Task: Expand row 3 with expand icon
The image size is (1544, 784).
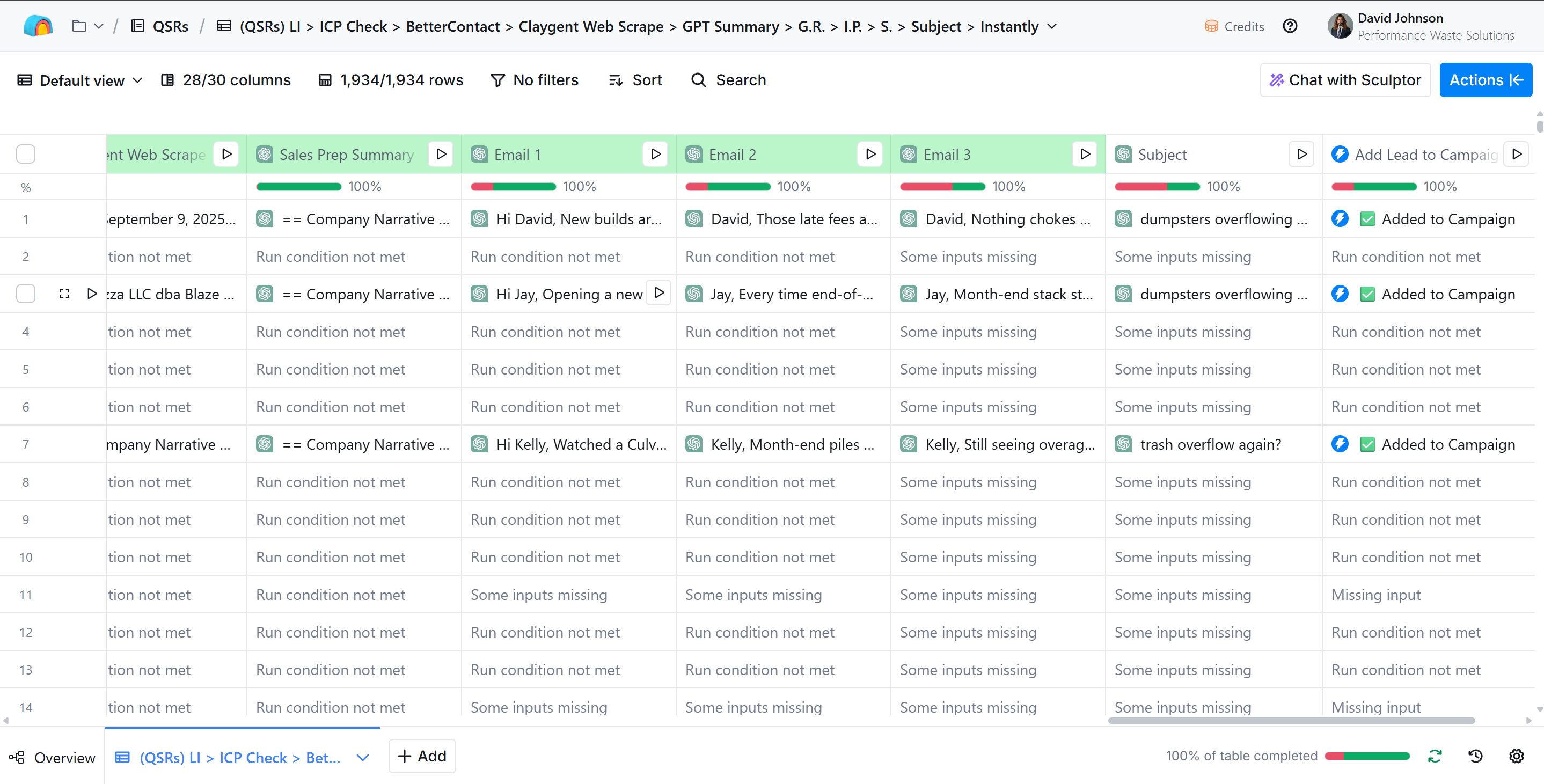Action: (x=65, y=294)
